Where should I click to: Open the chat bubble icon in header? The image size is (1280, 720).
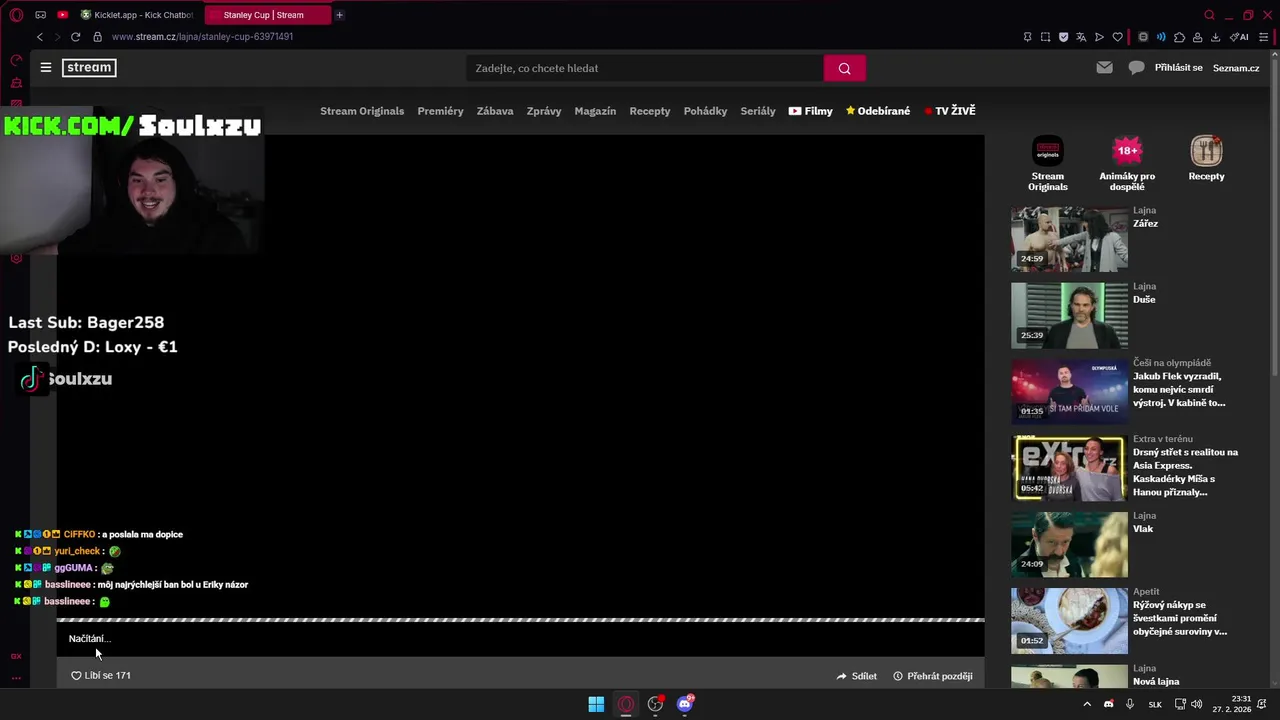coord(1136,68)
